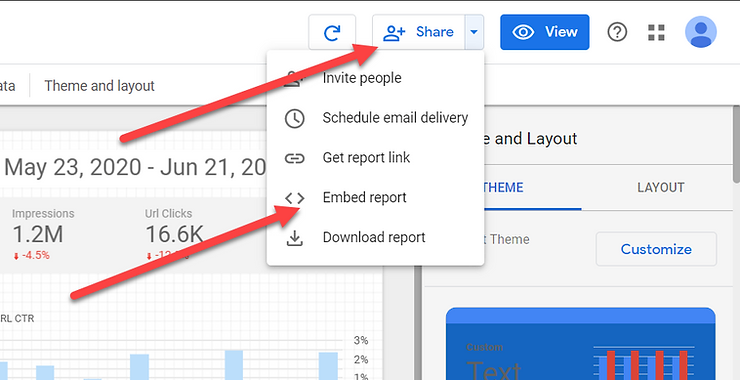Select Download report option
The width and height of the screenshot is (740, 380).
(375, 237)
